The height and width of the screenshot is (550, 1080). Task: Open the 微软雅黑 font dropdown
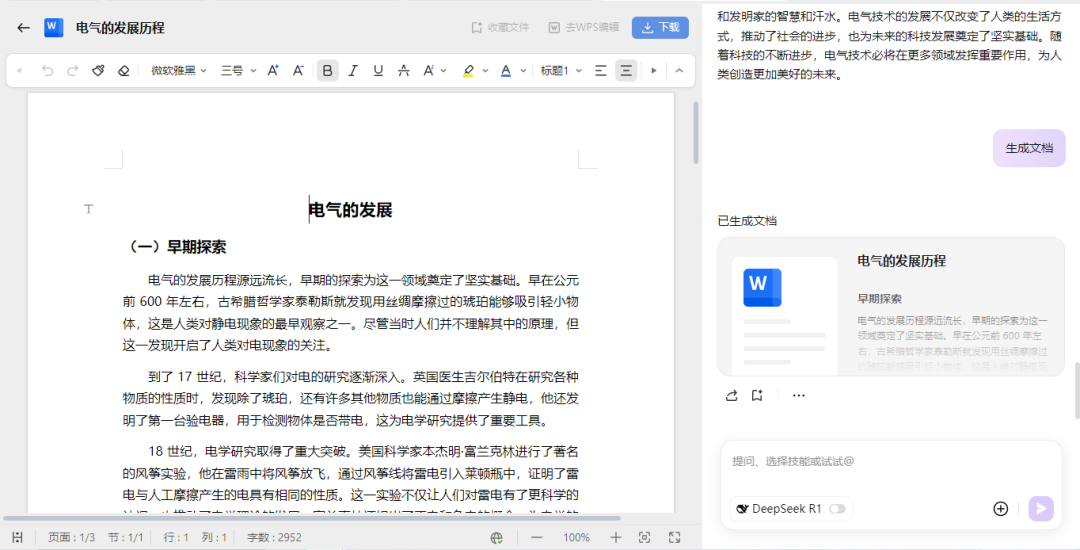178,70
